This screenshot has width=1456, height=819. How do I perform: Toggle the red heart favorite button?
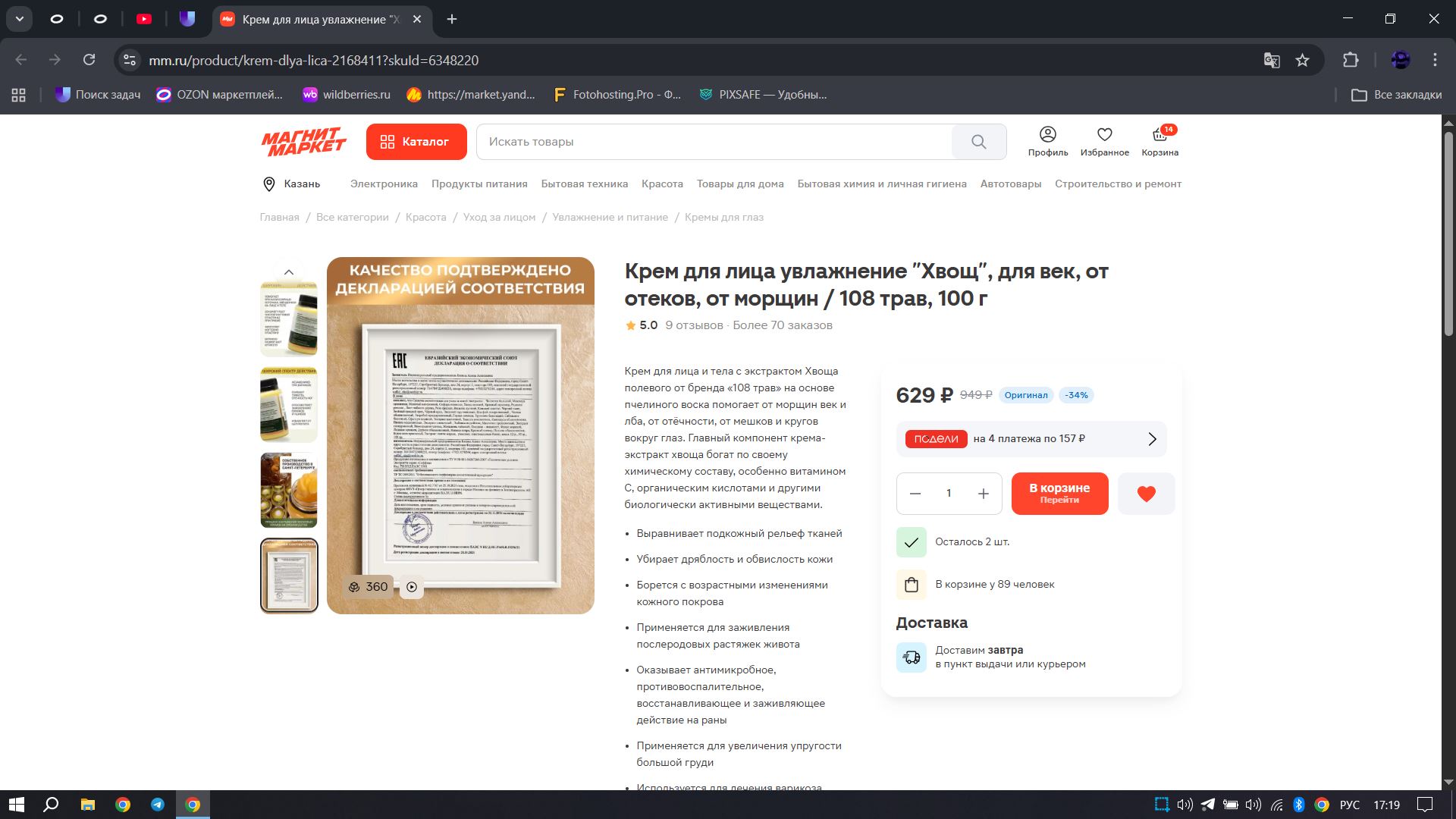click(1146, 494)
